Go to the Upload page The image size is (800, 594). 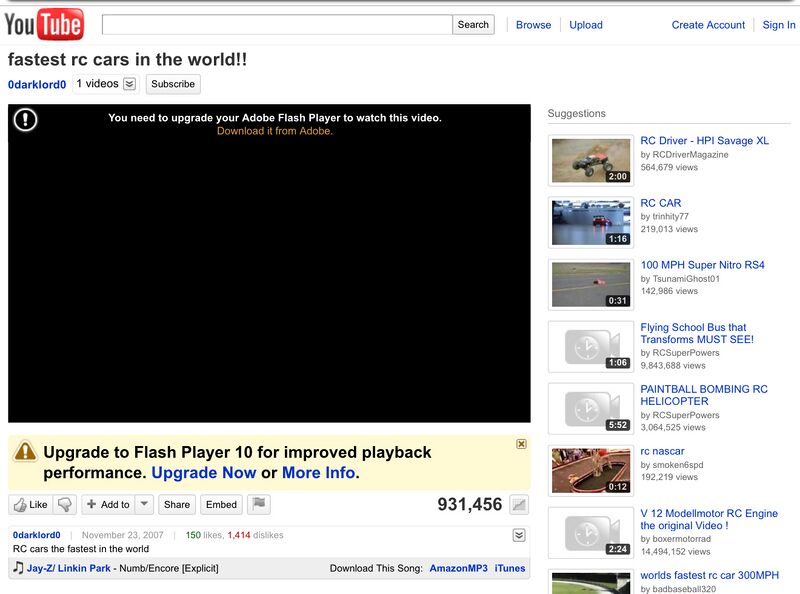[x=586, y=25]
